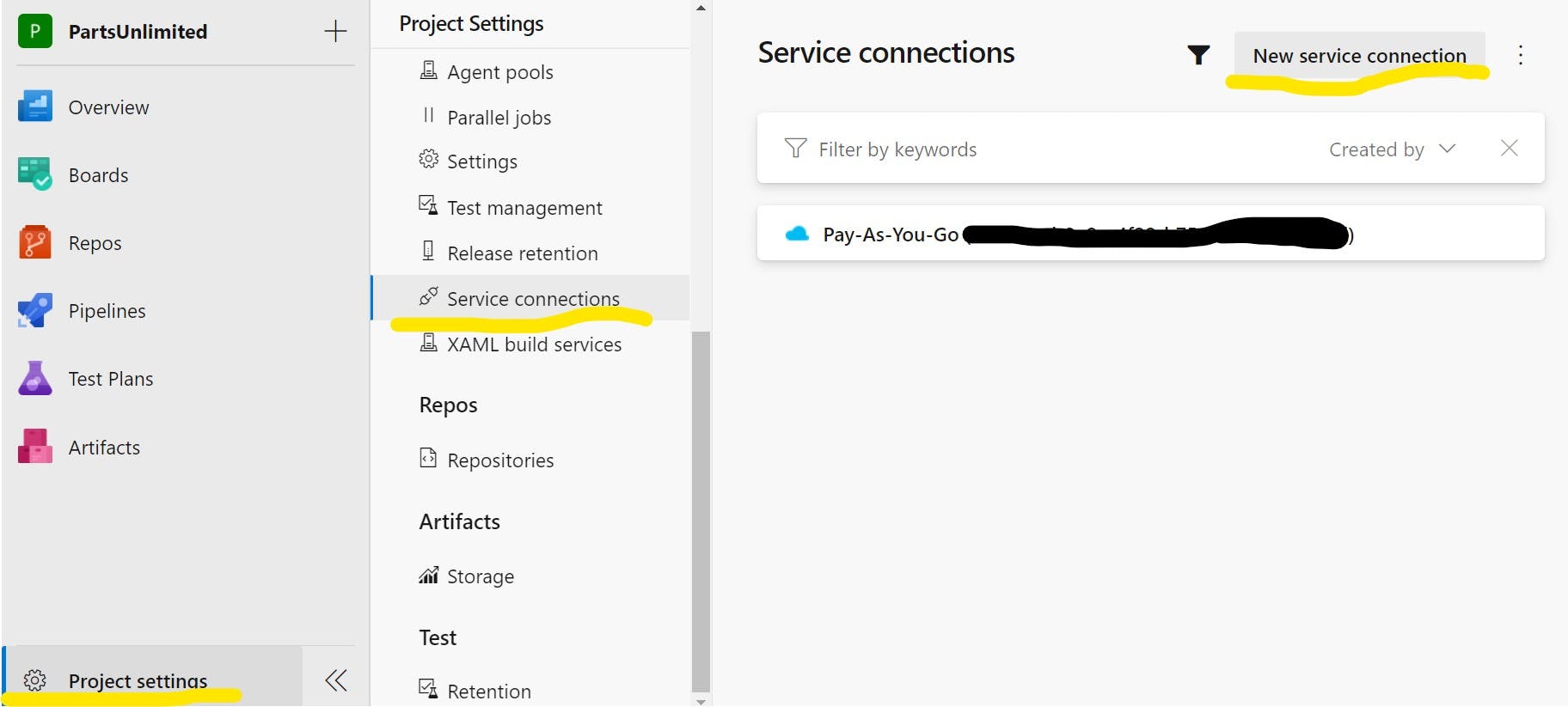The height and width of the screenshot is (707, 1568).
Task: Open the Pay-As-You-Go service connection
Action: pyautogui.click(x=891, y=234)
